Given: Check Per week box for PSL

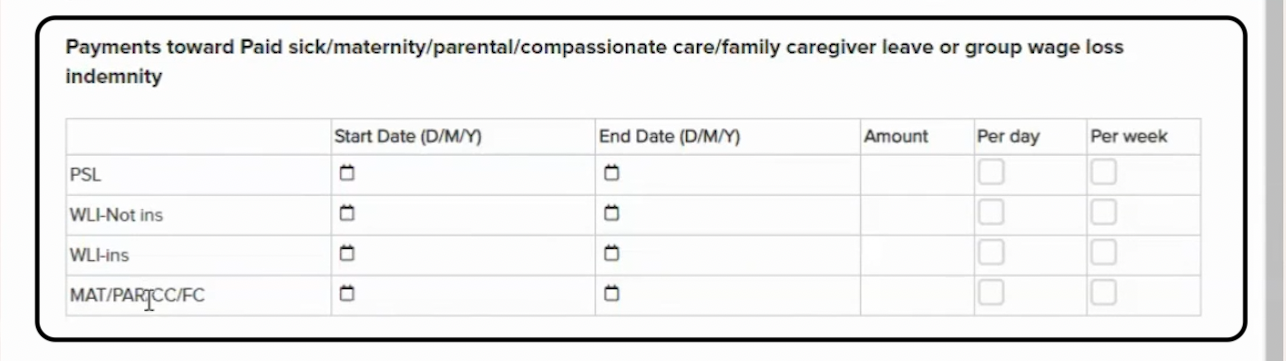Looking at the screenshot, I should pos(1104,173).
